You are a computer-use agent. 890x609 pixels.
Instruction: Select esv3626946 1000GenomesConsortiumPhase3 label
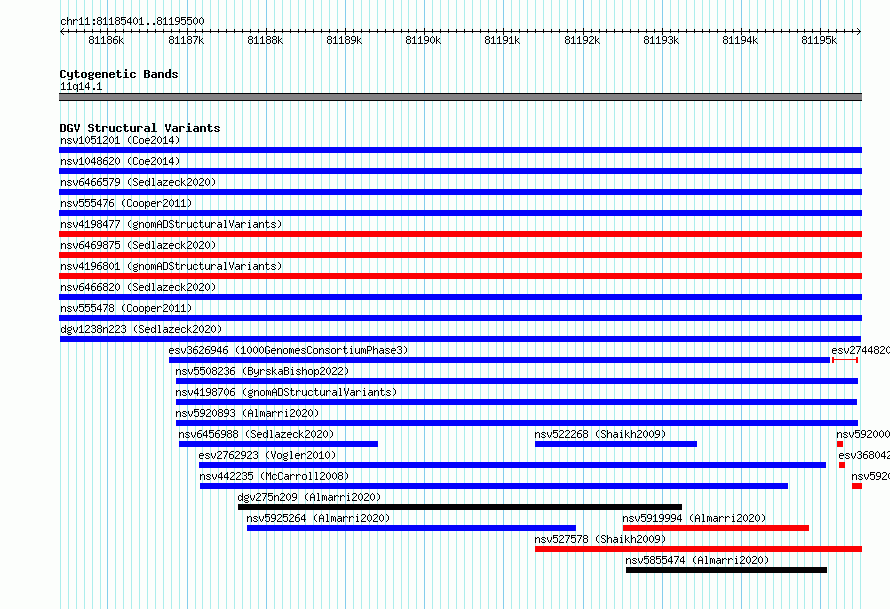point(288,350)
